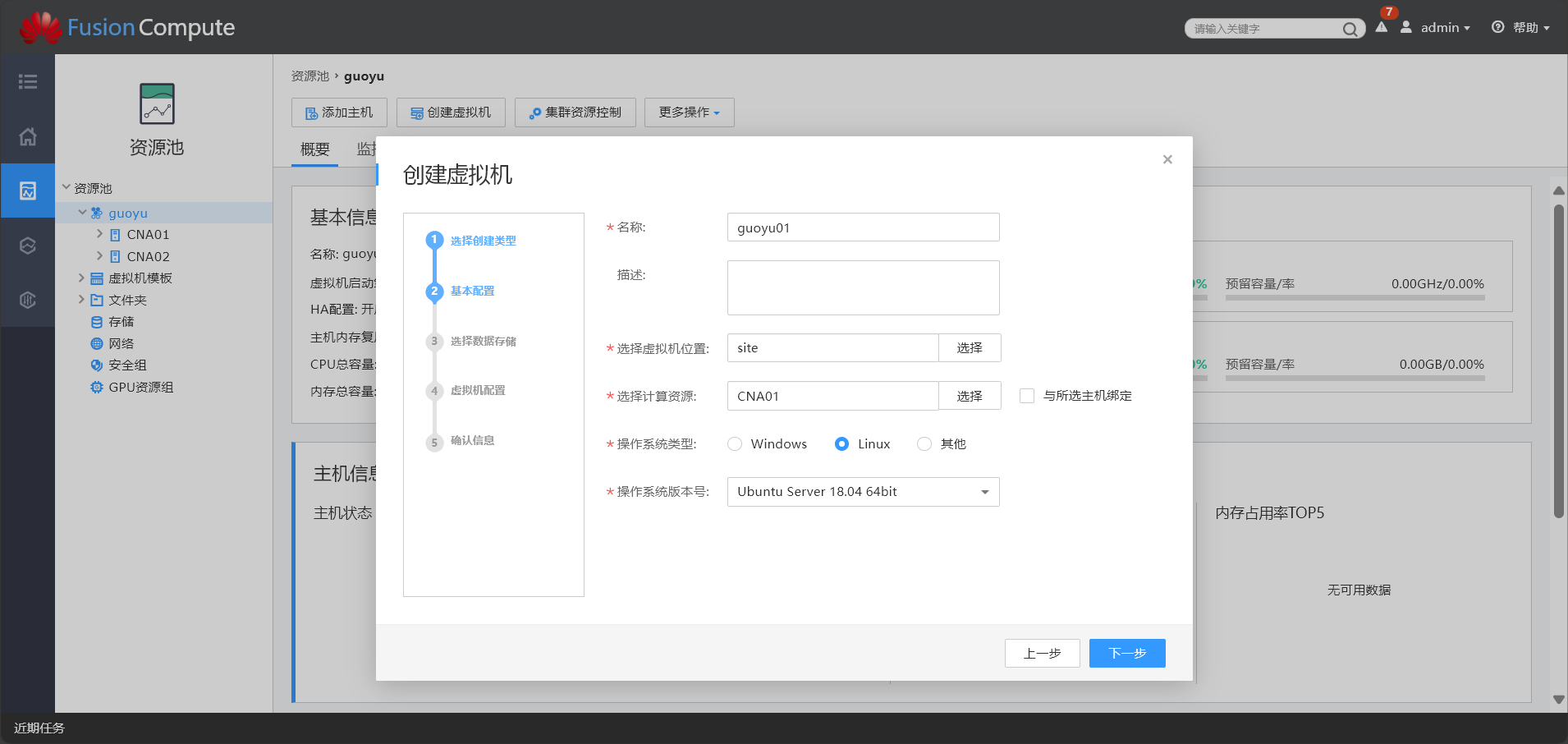Select the resource pool sidebar icon
Image resolution: width=1568 pixels, height=744 pixels.
[x=28, y=191]
